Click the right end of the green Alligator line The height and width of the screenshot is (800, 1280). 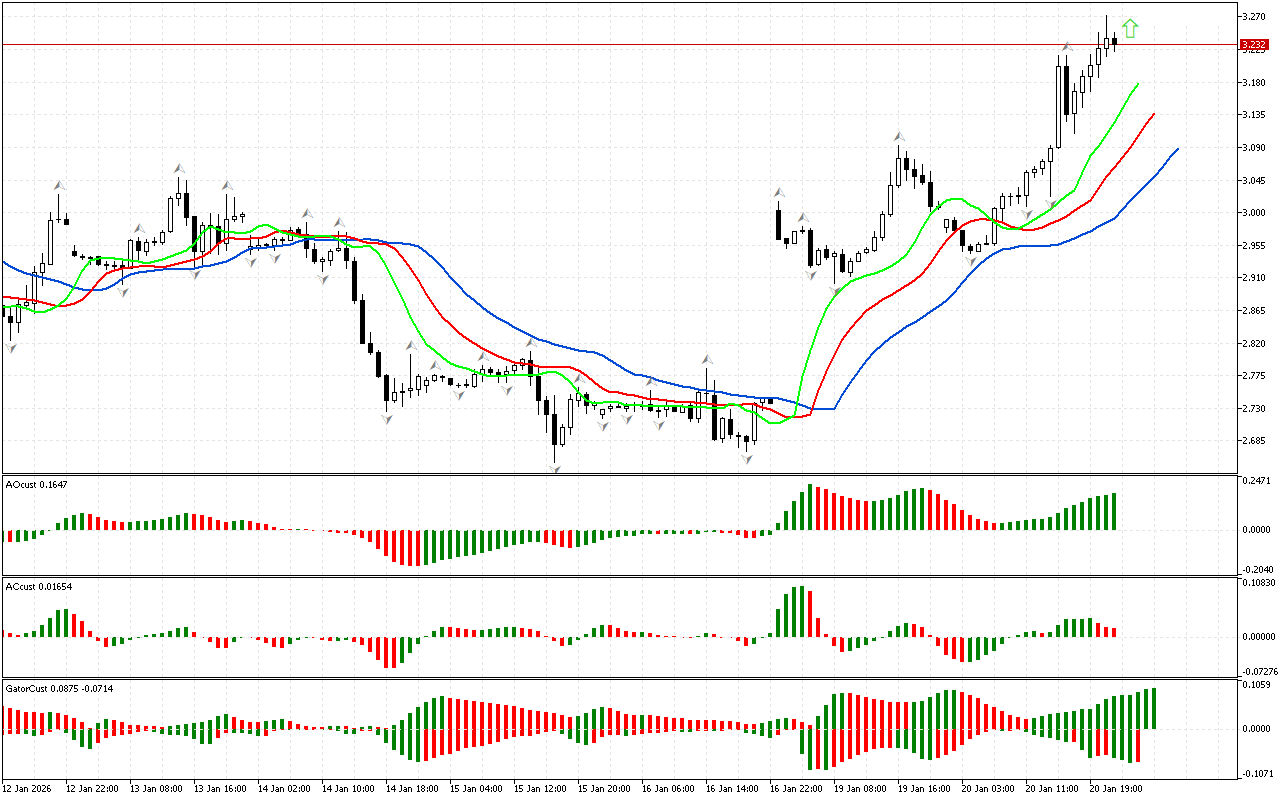pos(1137,85)
